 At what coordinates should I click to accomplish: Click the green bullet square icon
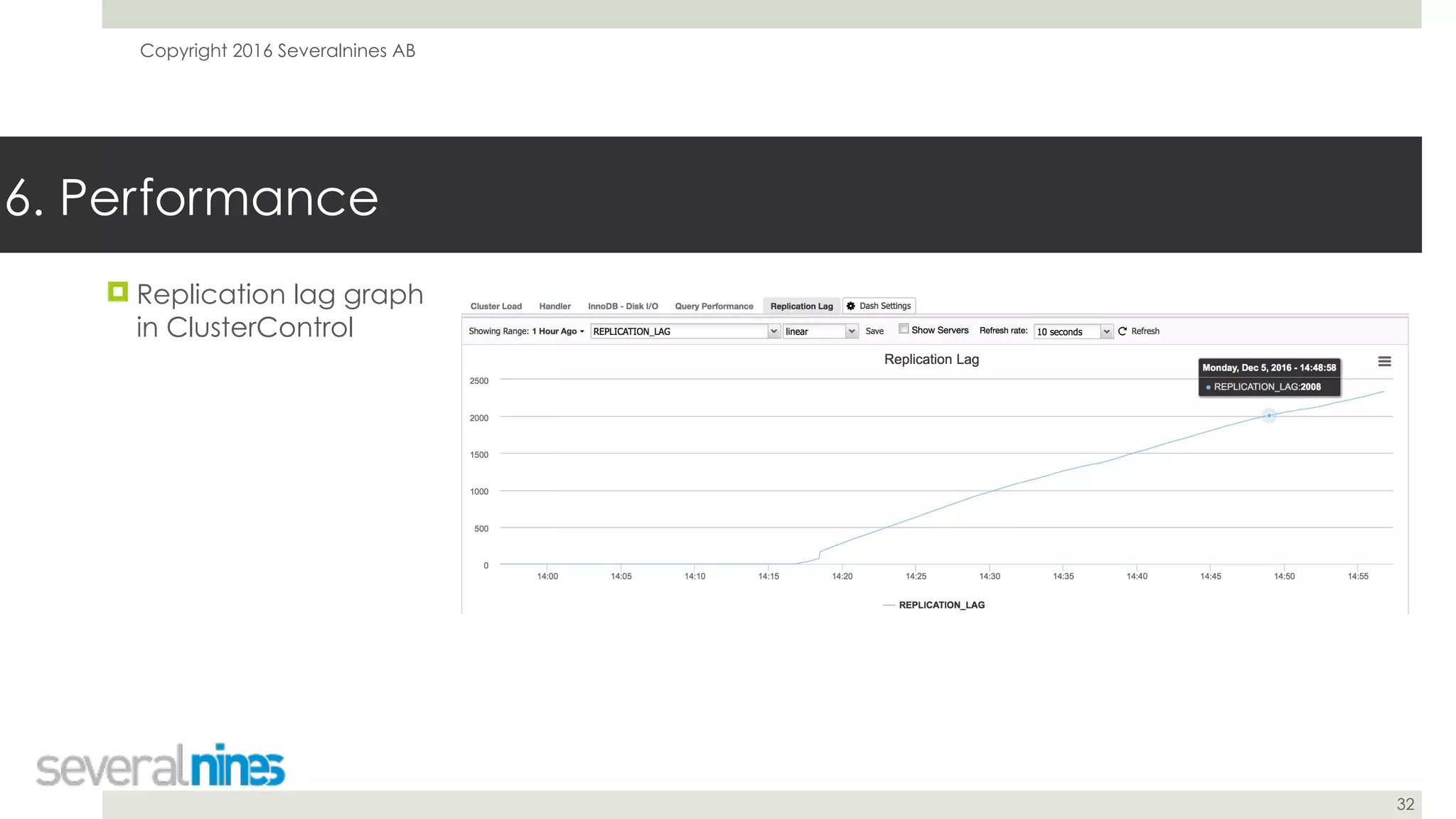(x=118, y=291)
